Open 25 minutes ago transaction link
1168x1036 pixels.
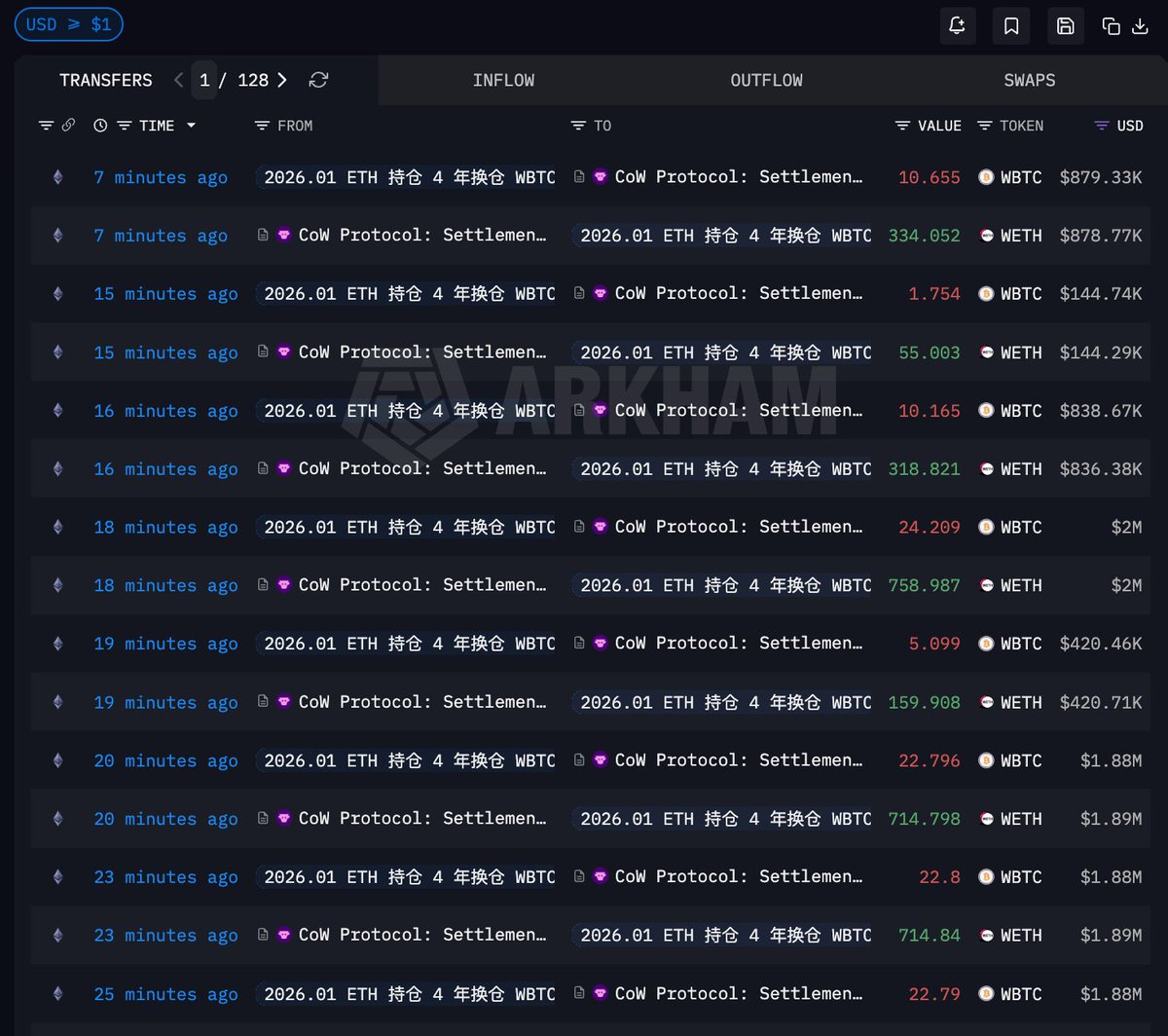tap(165, 994)
